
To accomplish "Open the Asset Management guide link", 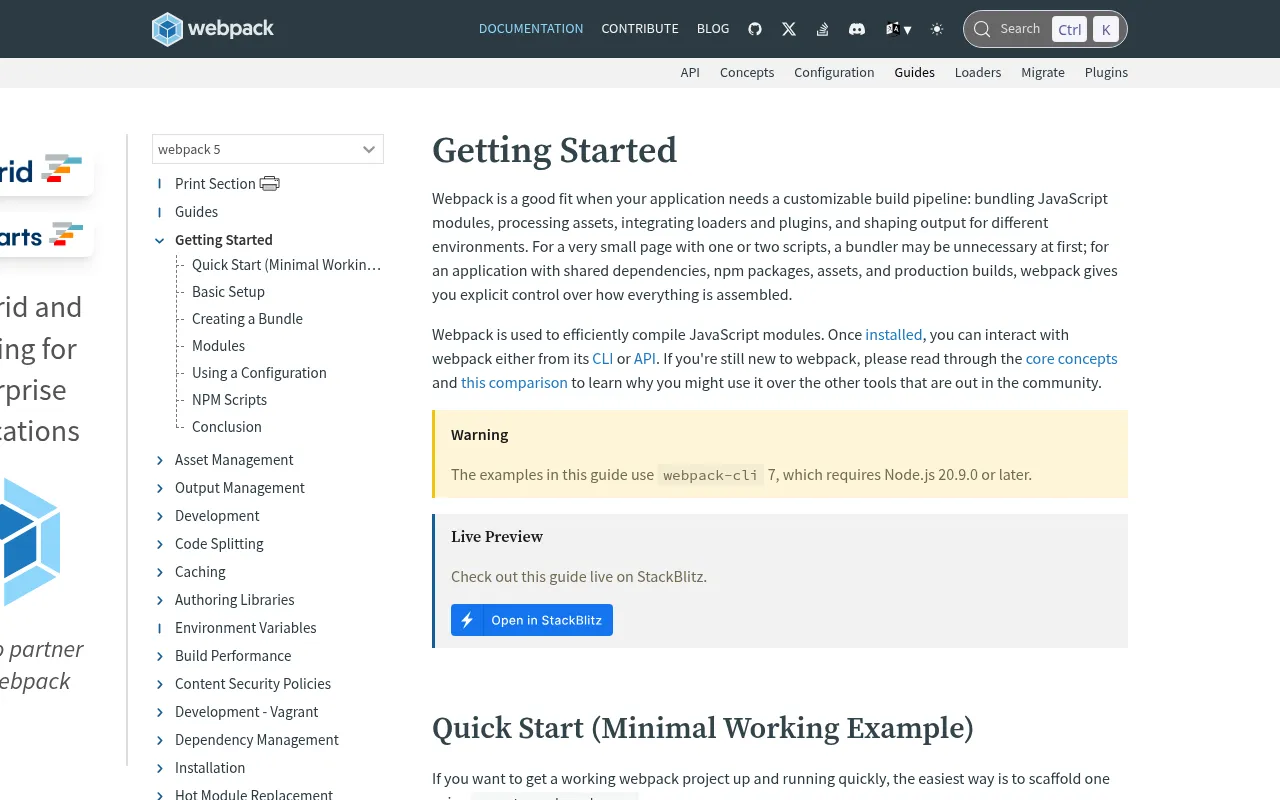I will click(x=234, y=460).
